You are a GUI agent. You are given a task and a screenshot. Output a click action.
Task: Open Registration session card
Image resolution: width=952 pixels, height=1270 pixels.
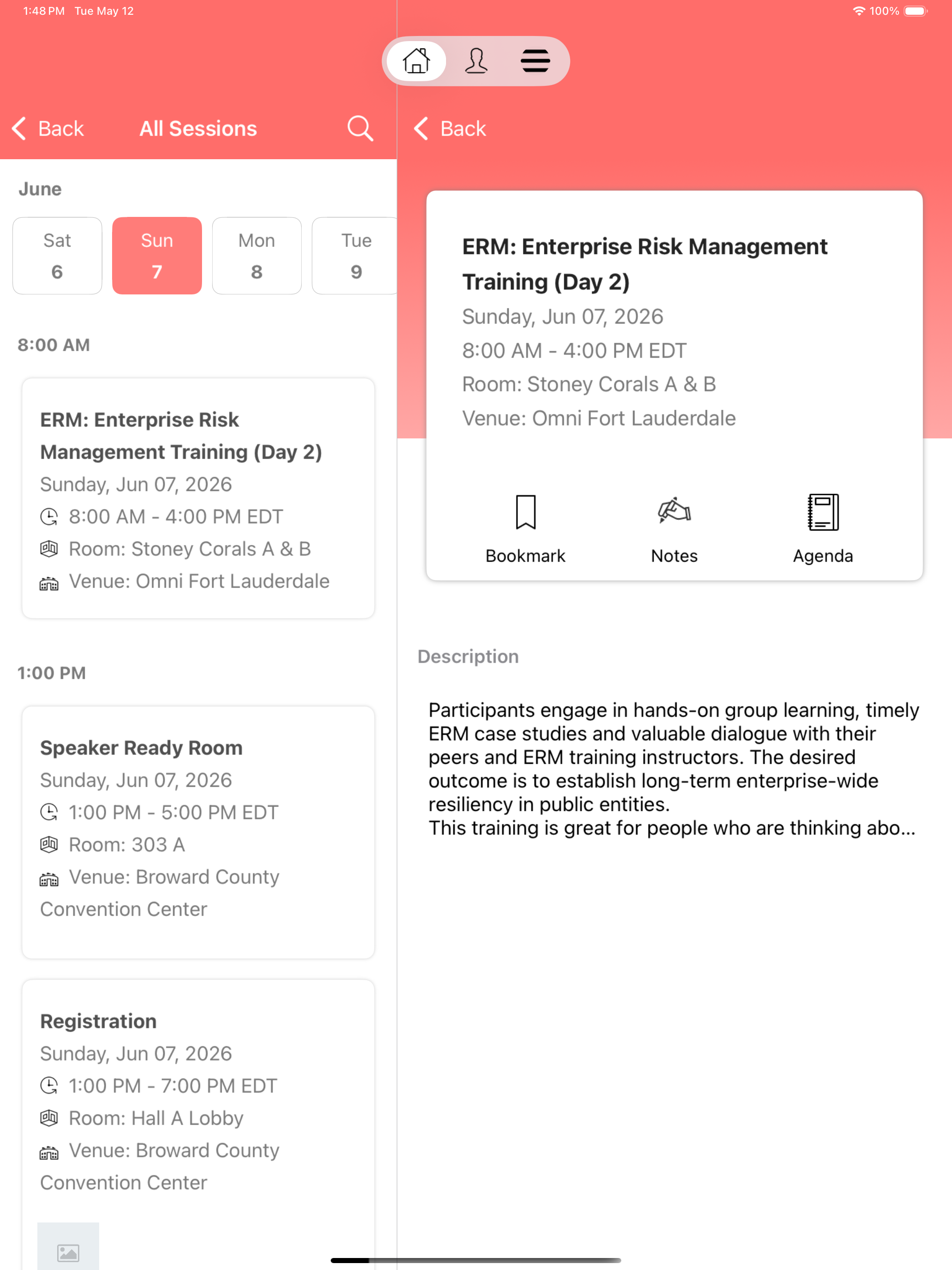tap(198, 1124)
